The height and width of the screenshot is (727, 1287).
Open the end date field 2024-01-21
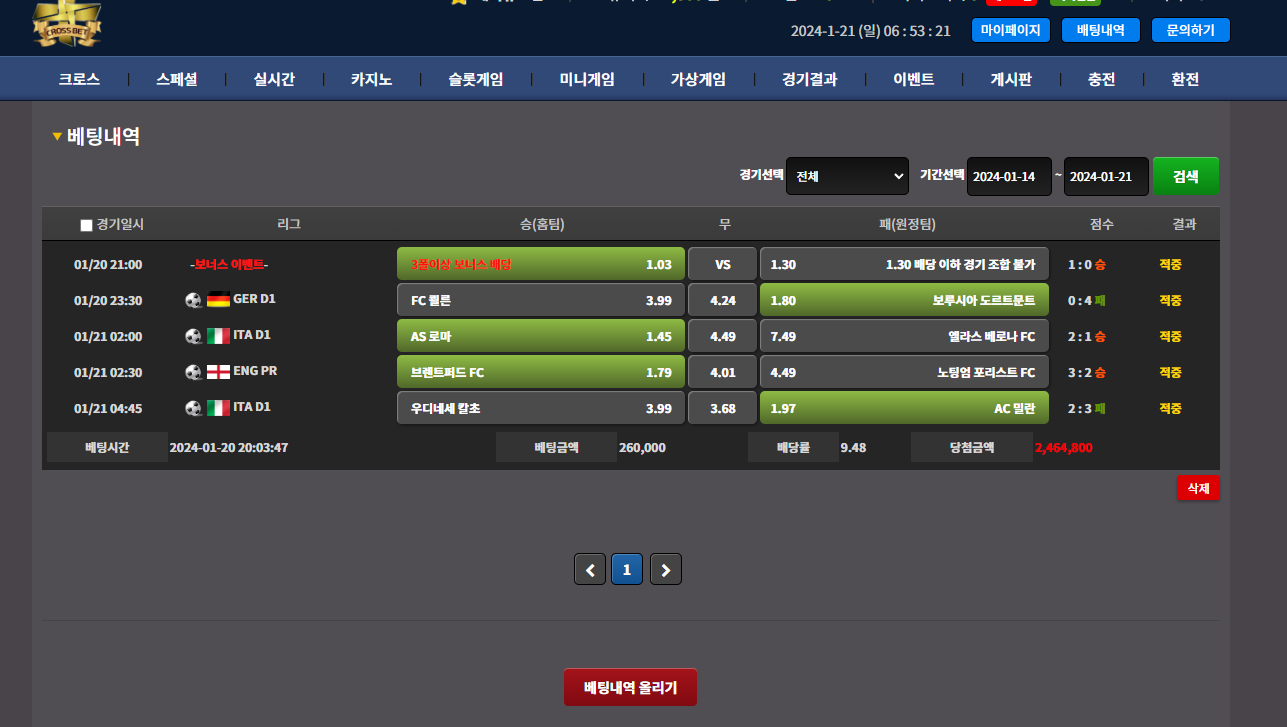pyautogui.click(x=1106, y=176)
